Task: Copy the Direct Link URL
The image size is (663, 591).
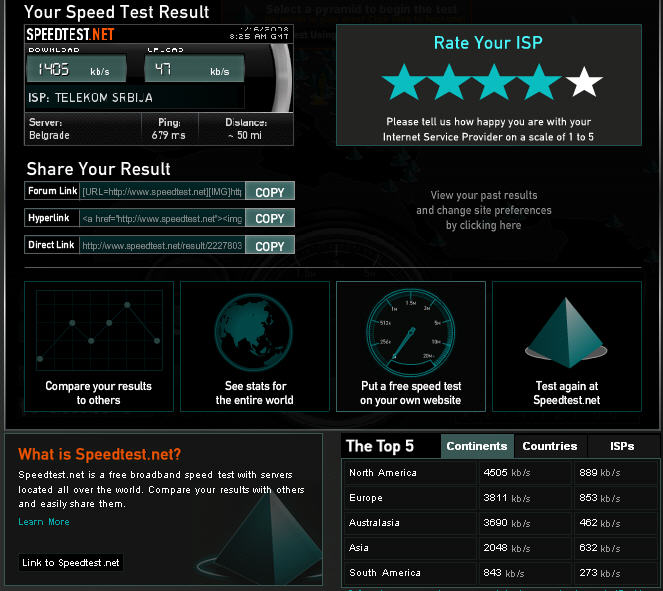Action: click(270, 245)
